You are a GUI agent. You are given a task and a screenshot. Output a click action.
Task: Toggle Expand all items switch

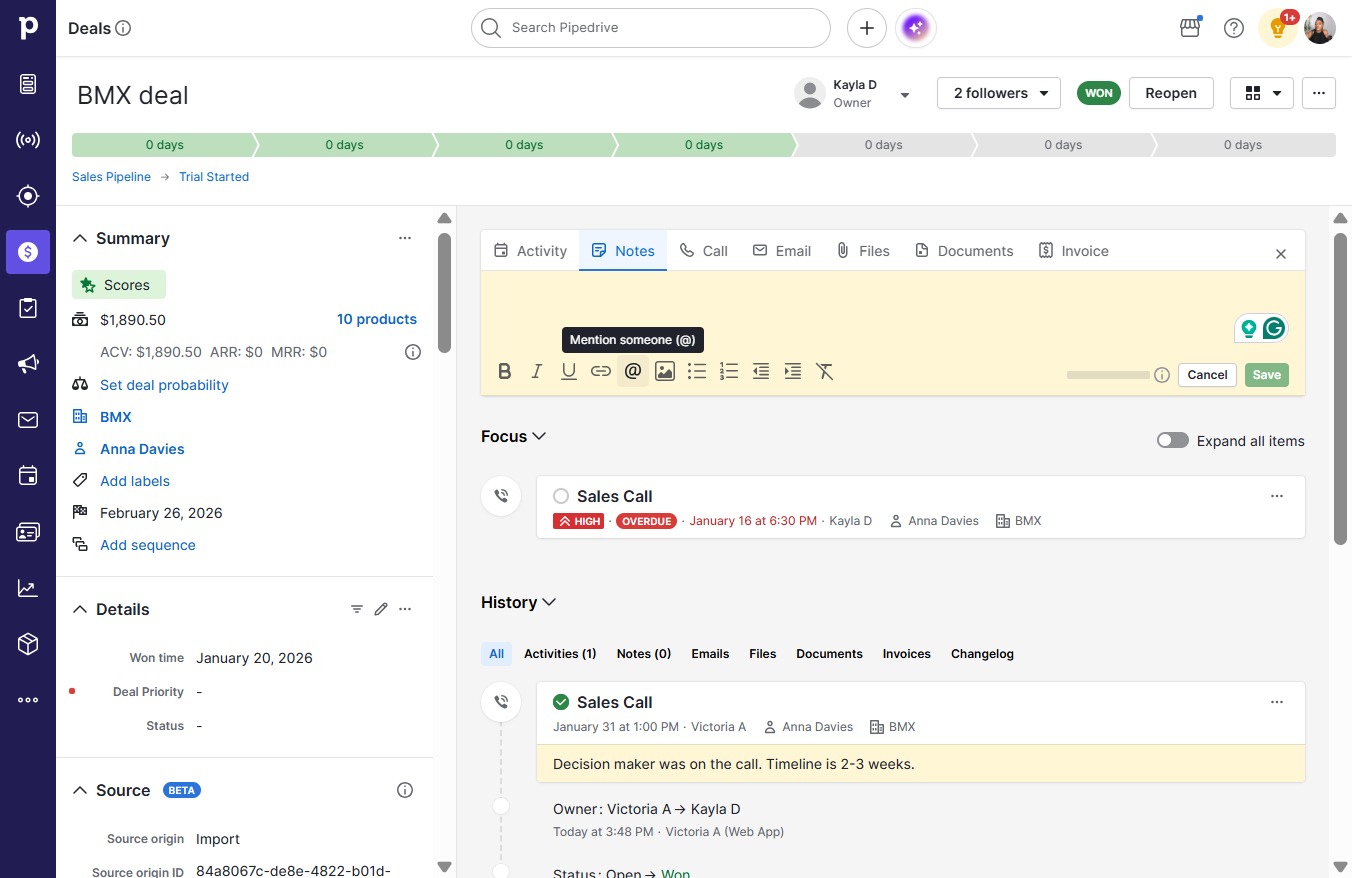click(x=1173, y=441)
